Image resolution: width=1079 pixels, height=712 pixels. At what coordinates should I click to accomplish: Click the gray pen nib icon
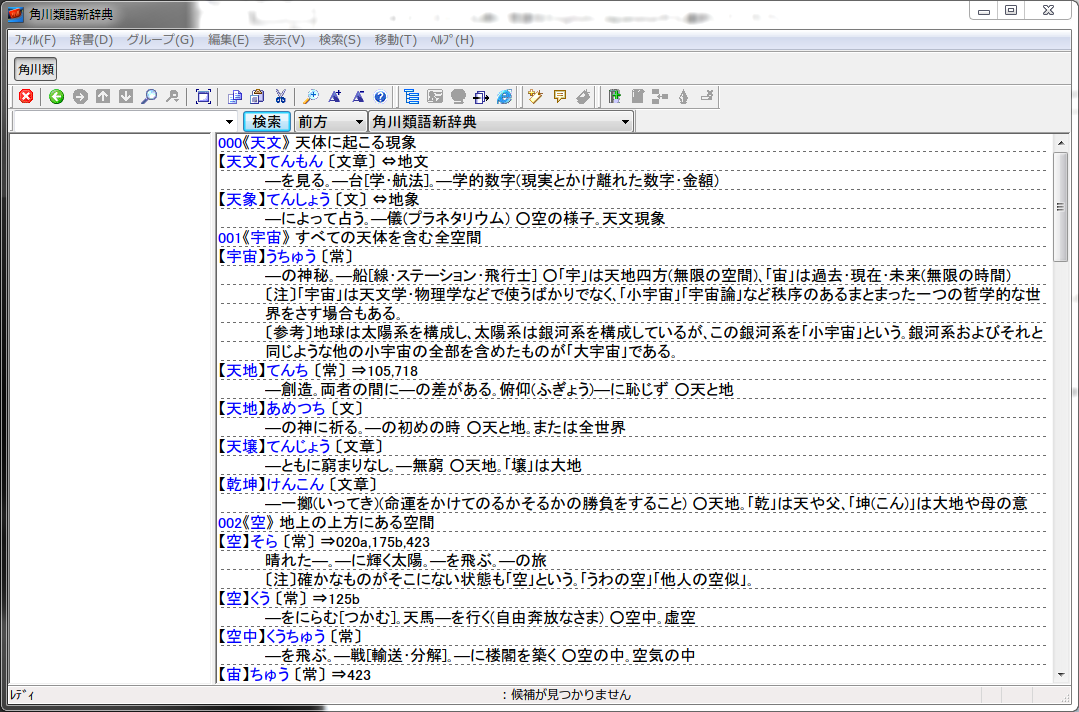(683, 96)
